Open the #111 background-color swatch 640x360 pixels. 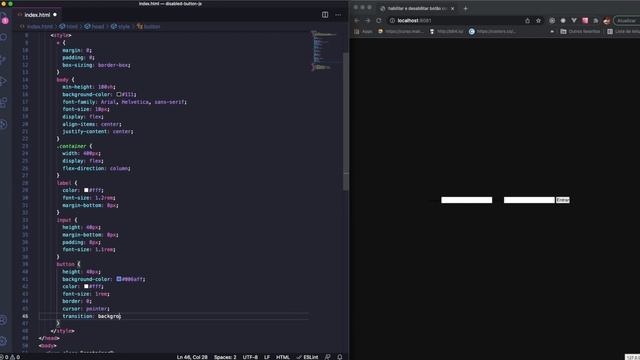click(x=119, y=94)
